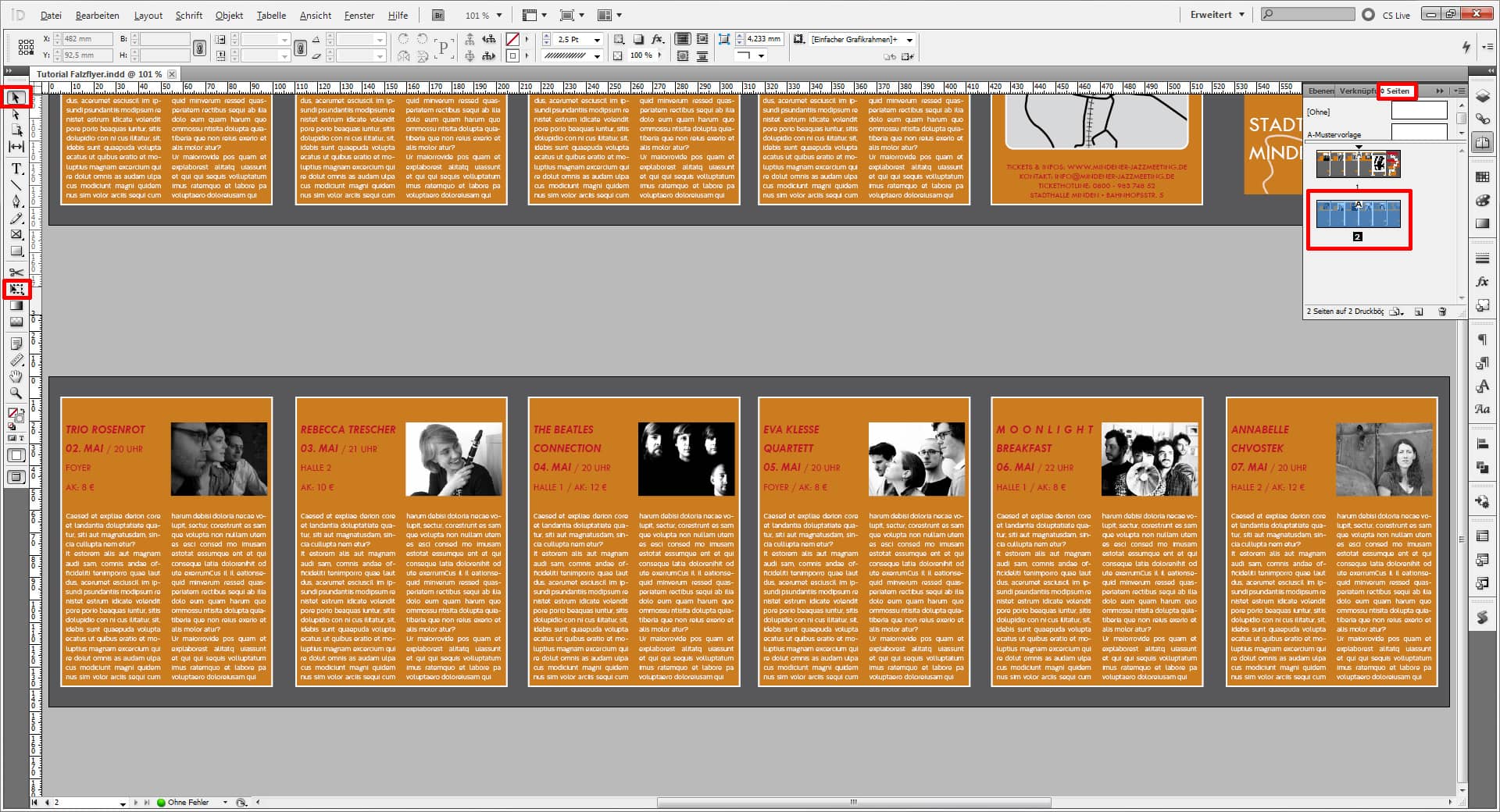Screen dimensions: 1500x812
Task: Switch to the Ebenen panel tab
Action: (1321, 91)
